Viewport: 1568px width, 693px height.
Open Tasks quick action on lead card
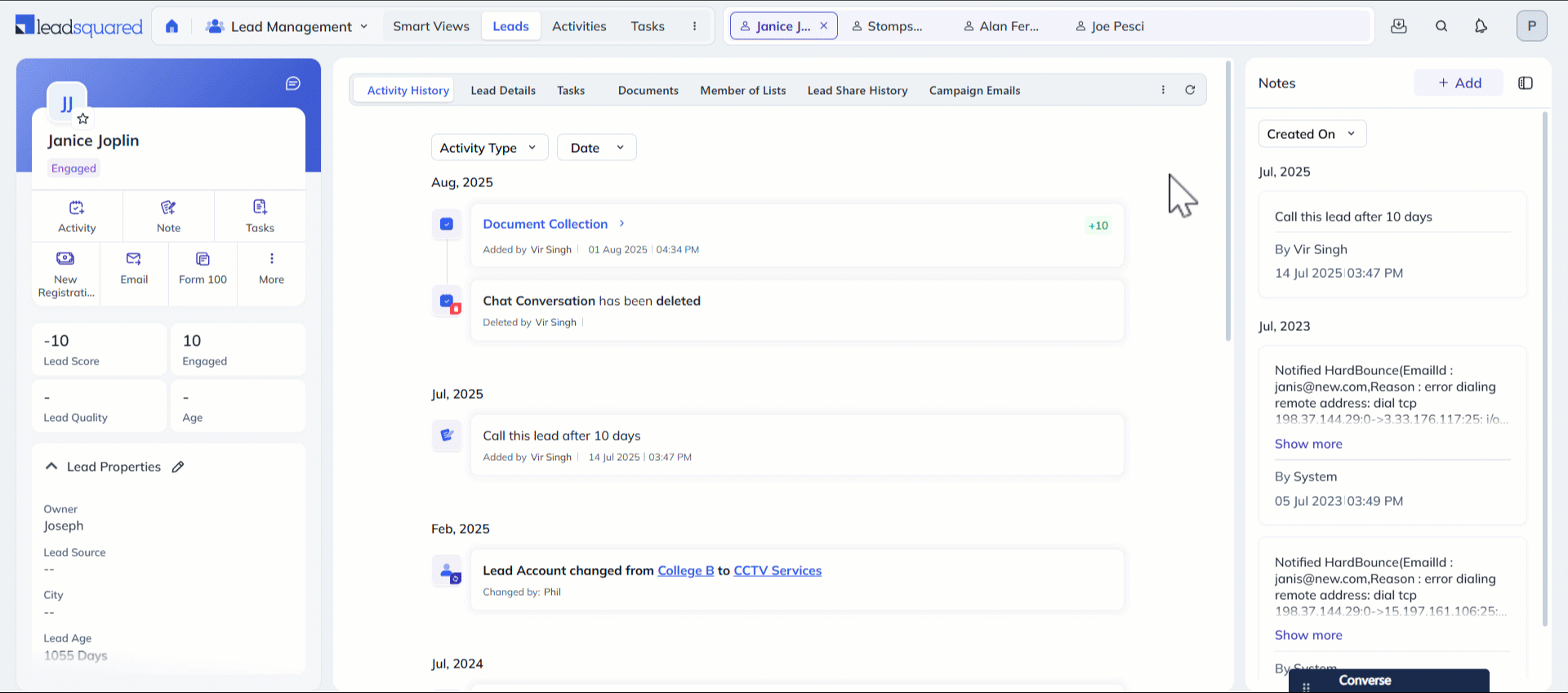[260, 217]
